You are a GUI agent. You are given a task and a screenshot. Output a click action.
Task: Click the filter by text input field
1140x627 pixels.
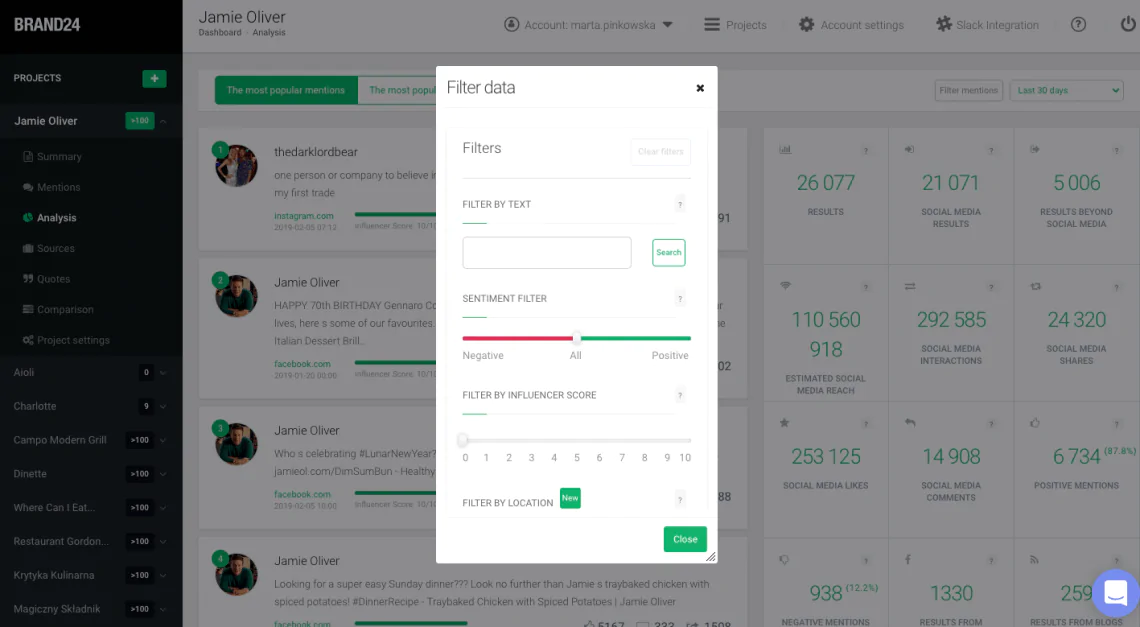pos(547,252)
